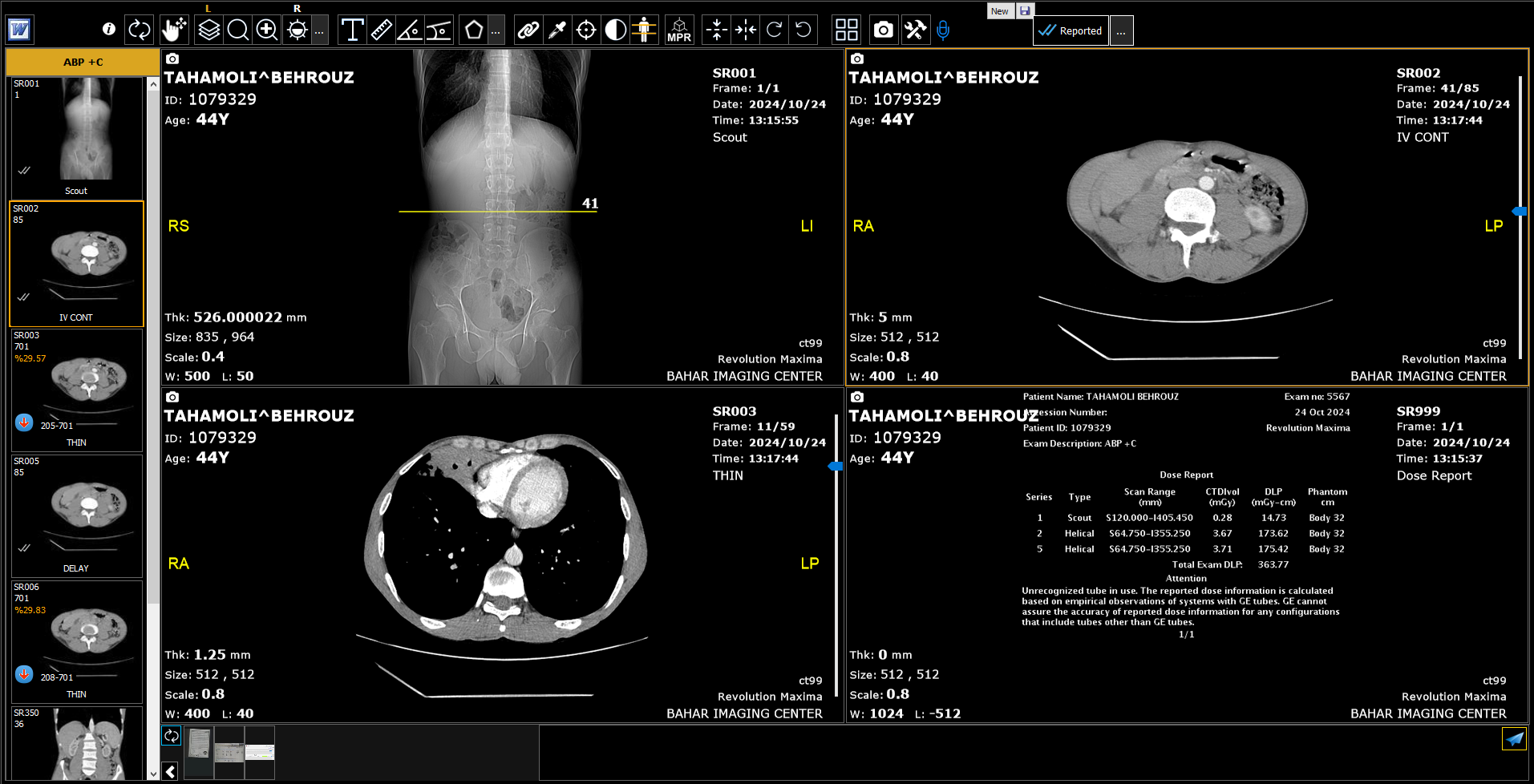Screen dimensions: 1534x784
Task: Select the SR003 THIN series thumbnail
Action: pos(76,390)
